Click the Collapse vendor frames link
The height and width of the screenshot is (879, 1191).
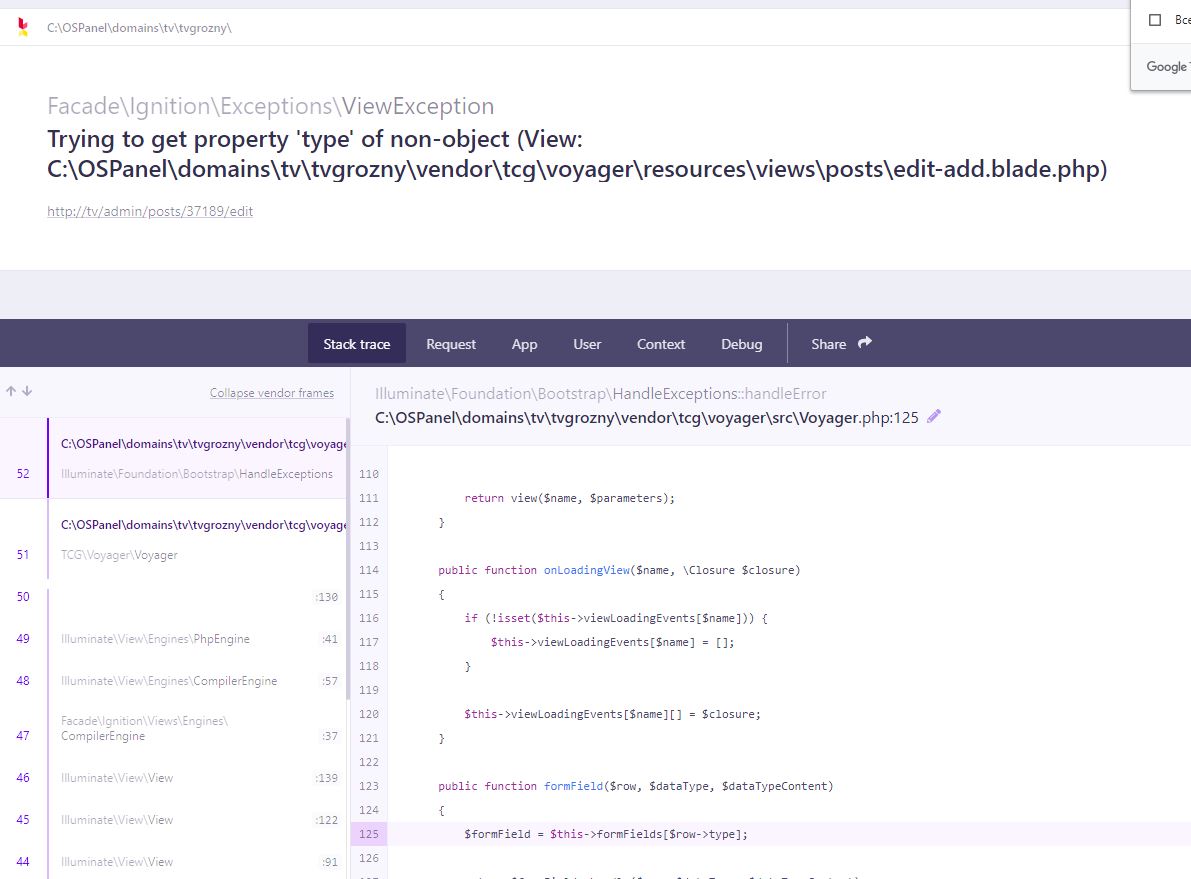click(x=271, y=392)
